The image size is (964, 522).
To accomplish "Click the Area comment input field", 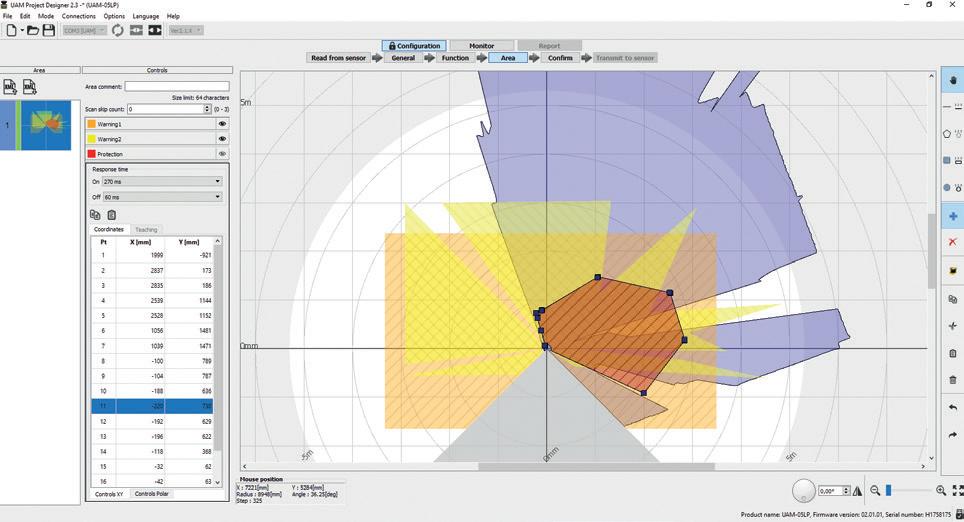I will click(177, 87).
